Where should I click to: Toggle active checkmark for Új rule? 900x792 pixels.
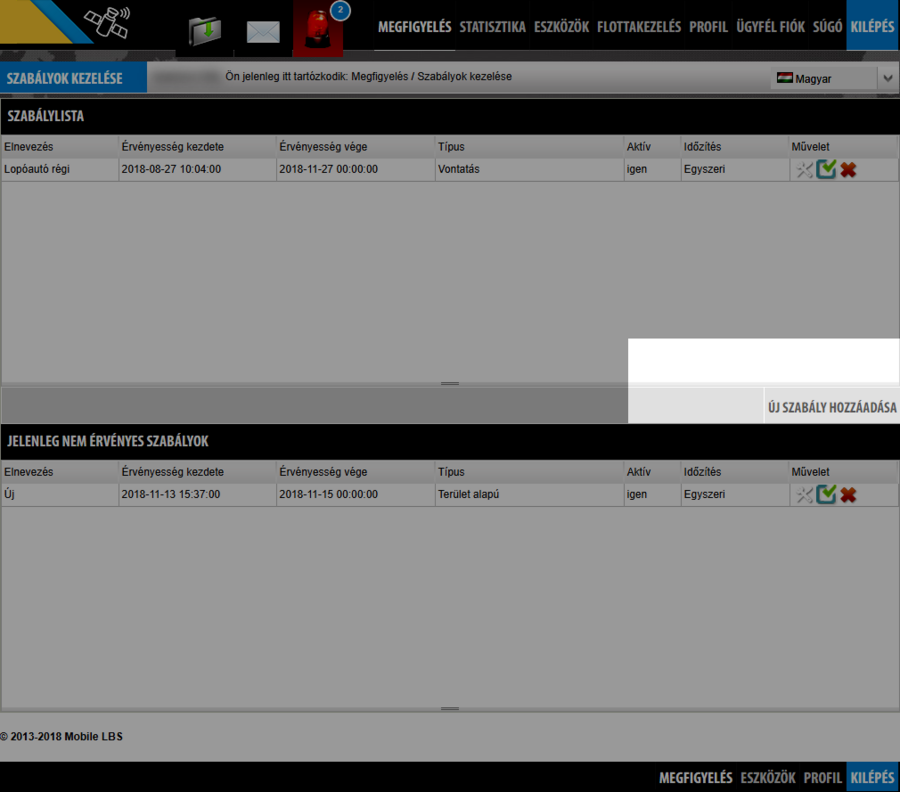[x=826, y=494]
